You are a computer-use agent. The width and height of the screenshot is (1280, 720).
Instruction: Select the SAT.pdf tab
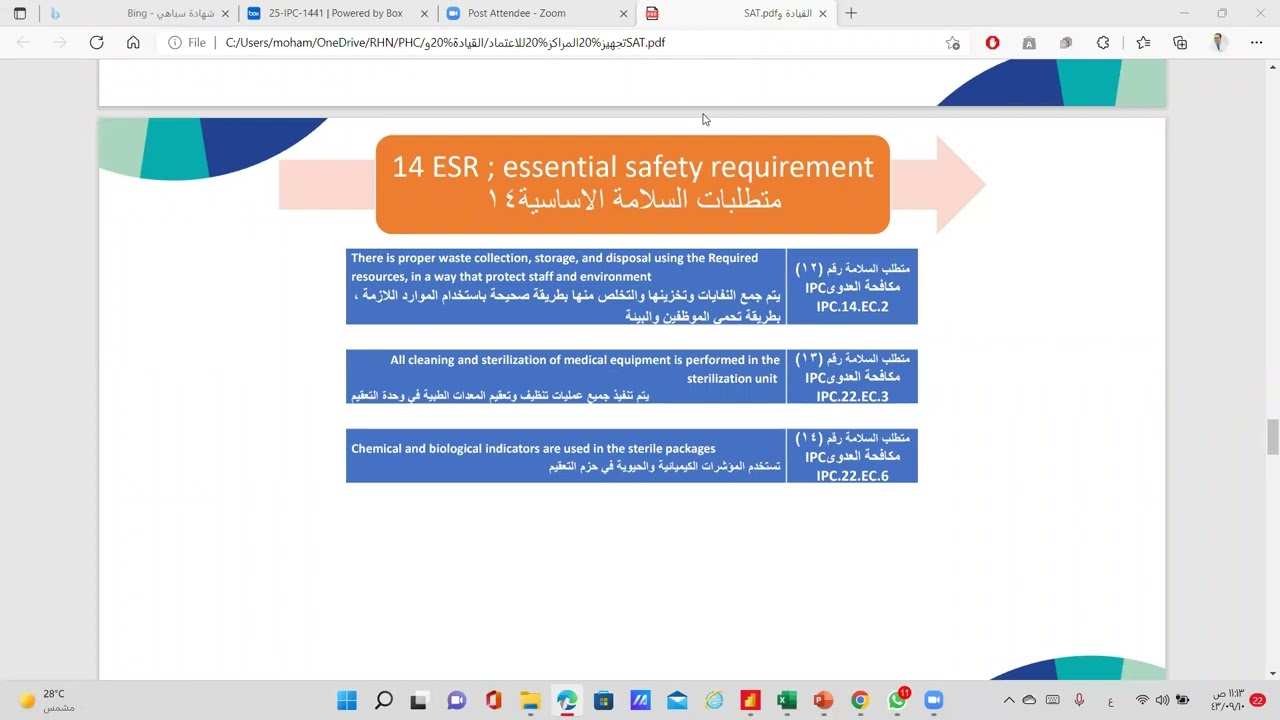click(737, 14)
